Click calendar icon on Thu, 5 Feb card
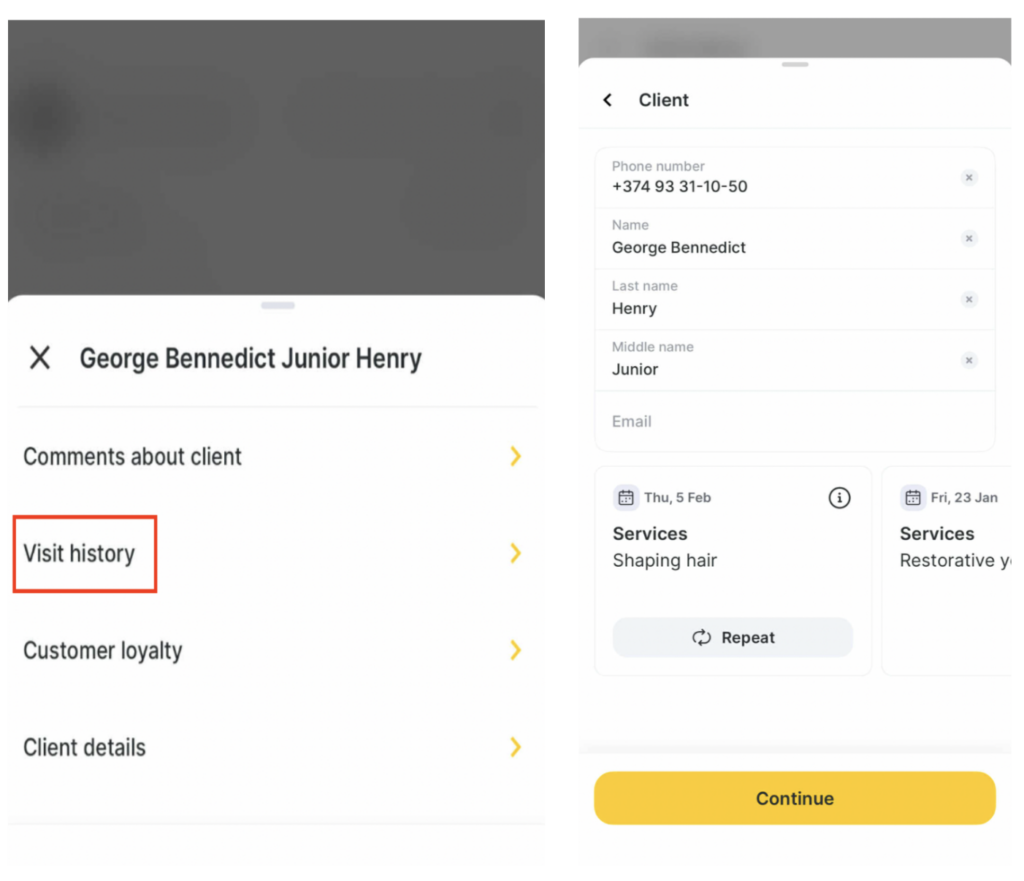 click(626, 498)
